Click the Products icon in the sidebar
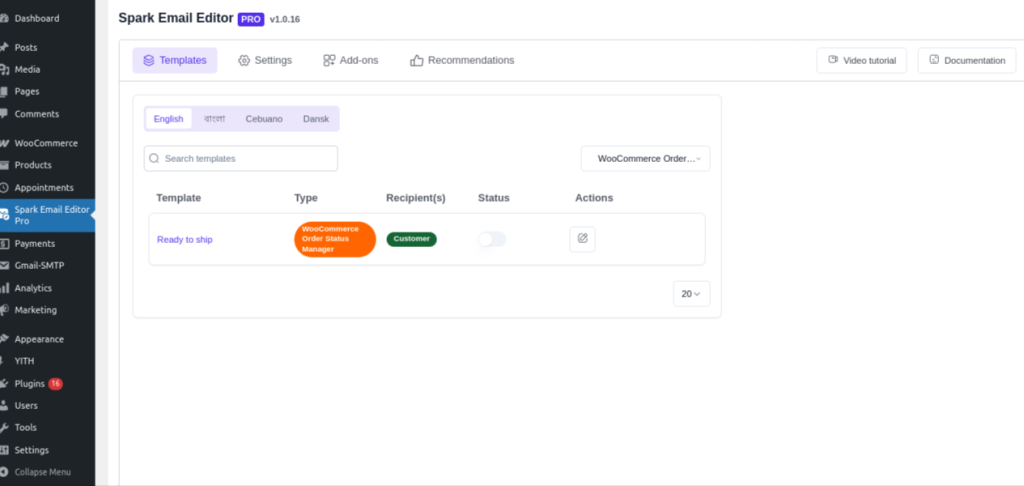1024x486 pixels. [x=4, y=165]
